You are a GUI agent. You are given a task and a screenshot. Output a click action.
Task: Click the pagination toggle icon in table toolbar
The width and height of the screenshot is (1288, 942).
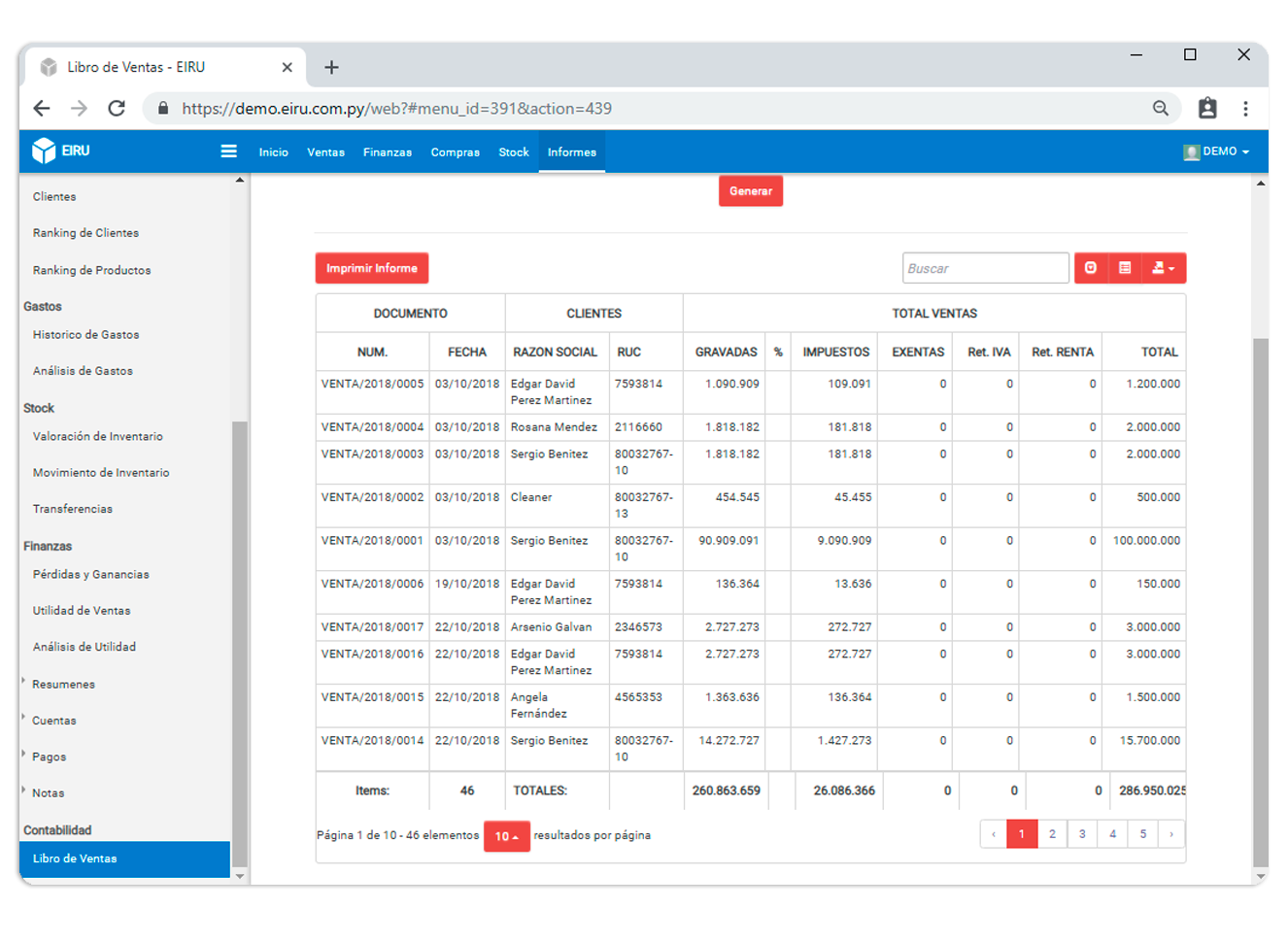[x=1091, y=268]
